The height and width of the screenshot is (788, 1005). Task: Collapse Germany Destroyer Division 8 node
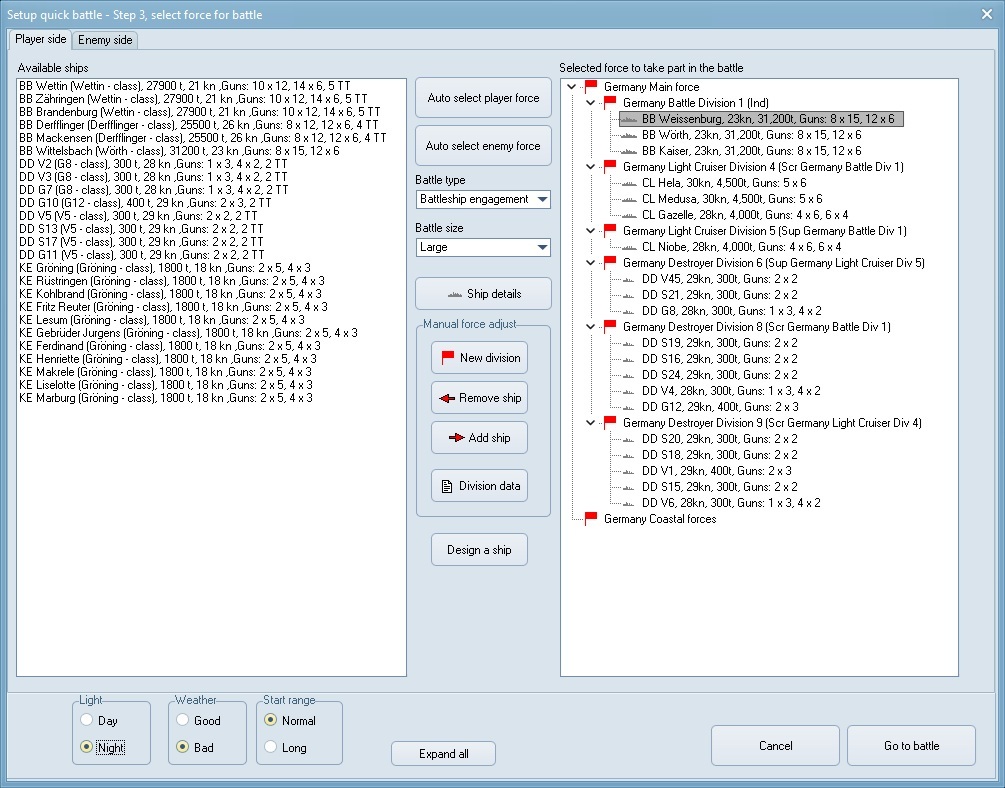tap(590, 327)
